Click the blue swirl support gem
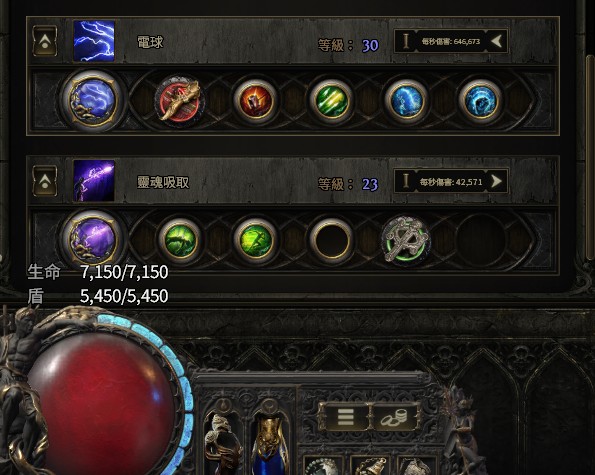This screenshot has height=475, width=595. (481, 101)
